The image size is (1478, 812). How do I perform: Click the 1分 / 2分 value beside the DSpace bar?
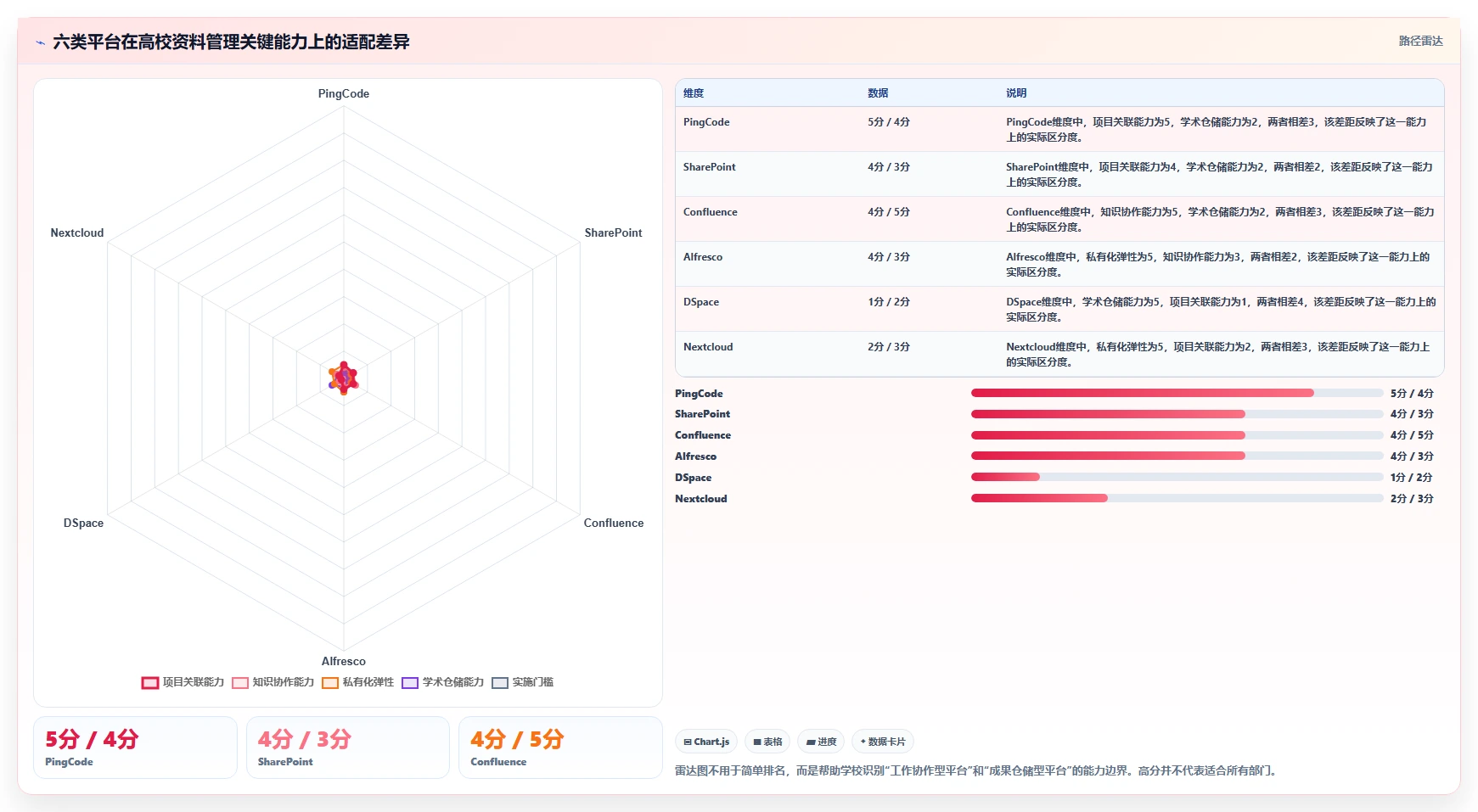(x=1412, y=478)
